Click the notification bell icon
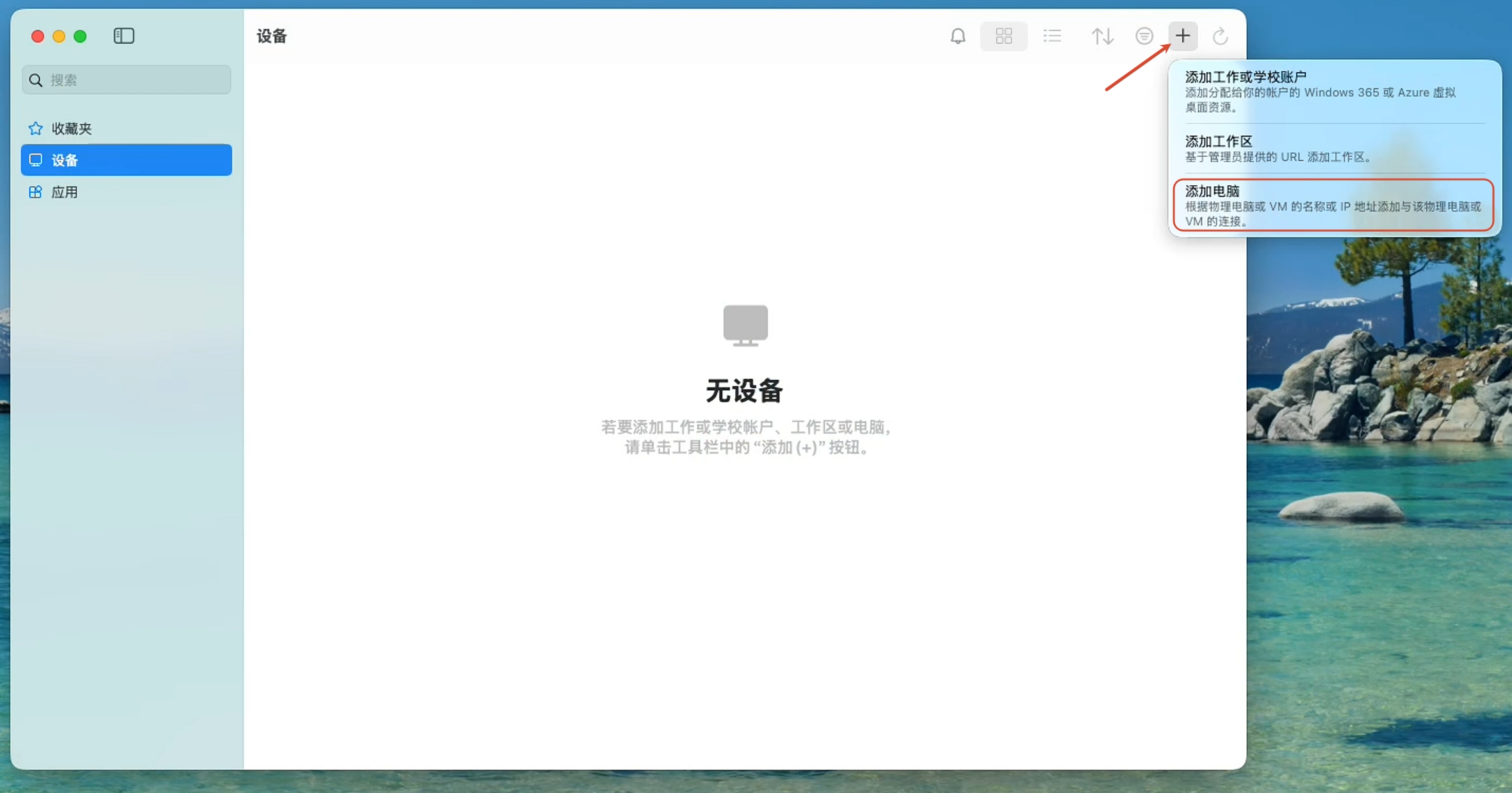 [x=957, y=36]
